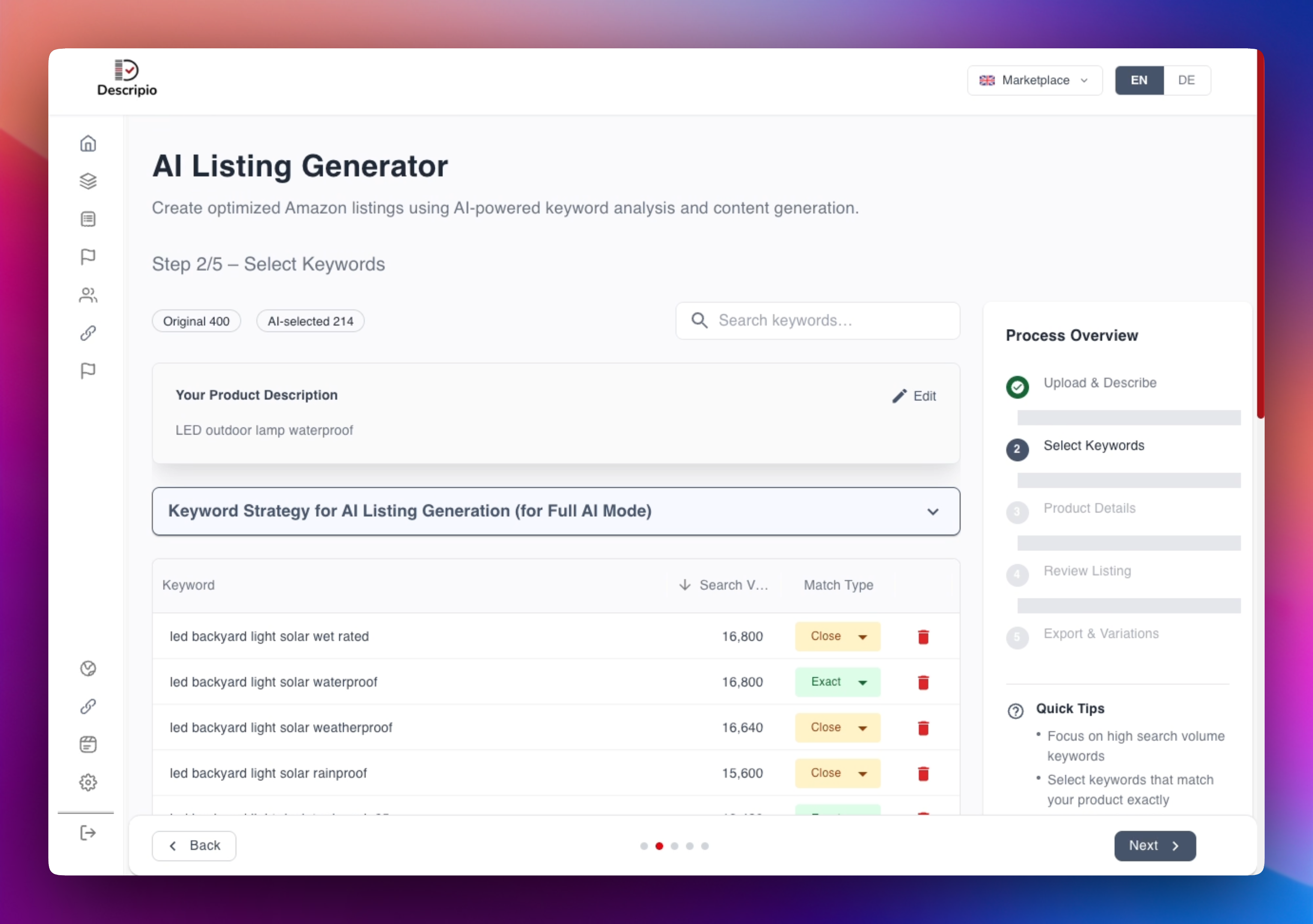This screenshot has height=924, width=1313.
Task: Select the layers stack icon in sidebar
Action: click(88, 181)
